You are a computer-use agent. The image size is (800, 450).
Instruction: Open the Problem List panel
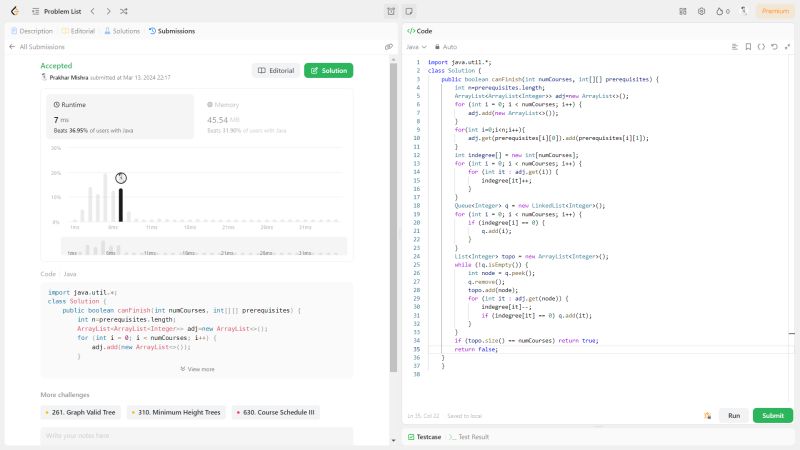click(57, 11)
